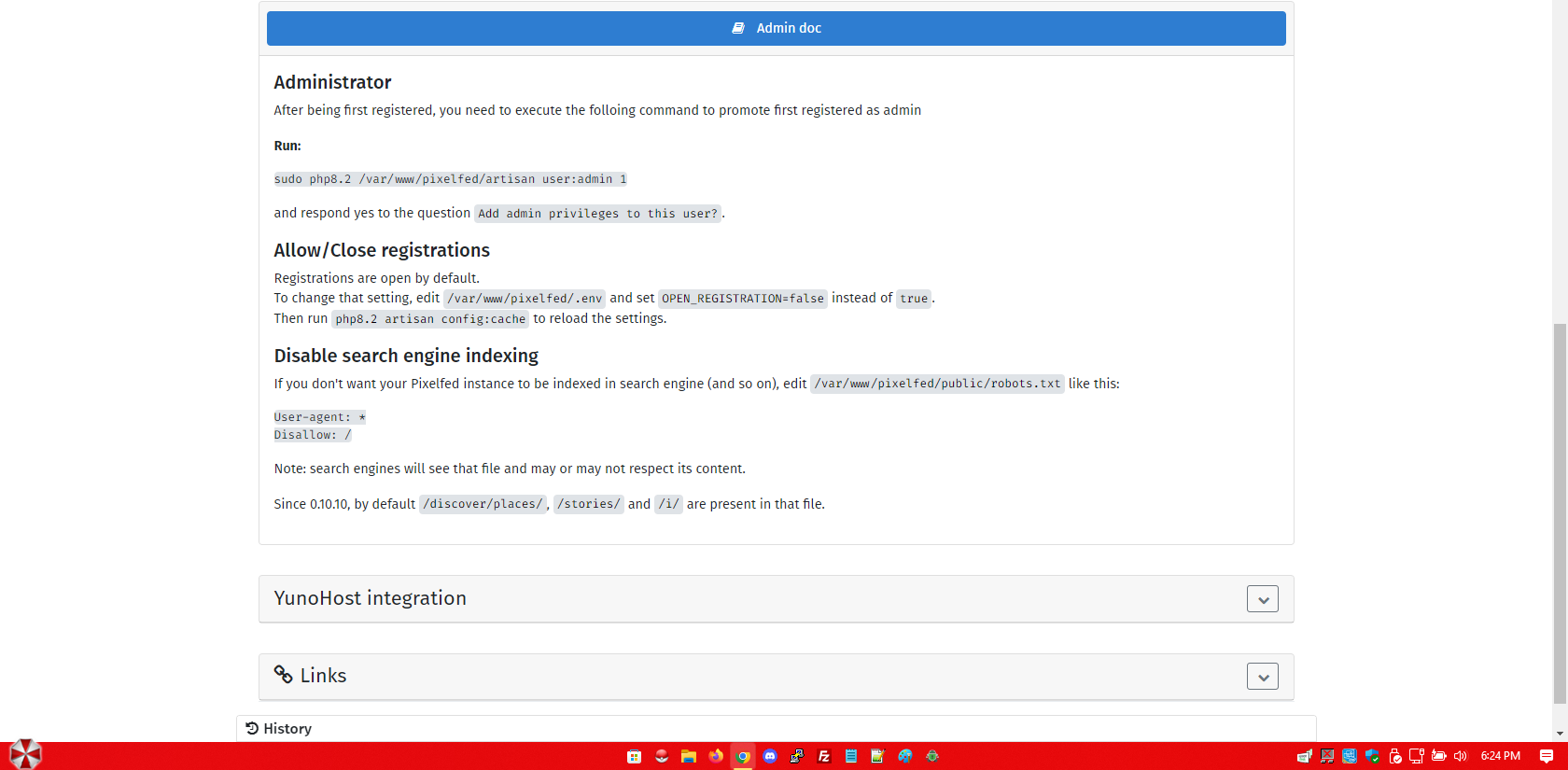The height and width of the screenshot is (770, 1568).
Task: Open the Action Center notifications icon
Action: point(1547,756)
